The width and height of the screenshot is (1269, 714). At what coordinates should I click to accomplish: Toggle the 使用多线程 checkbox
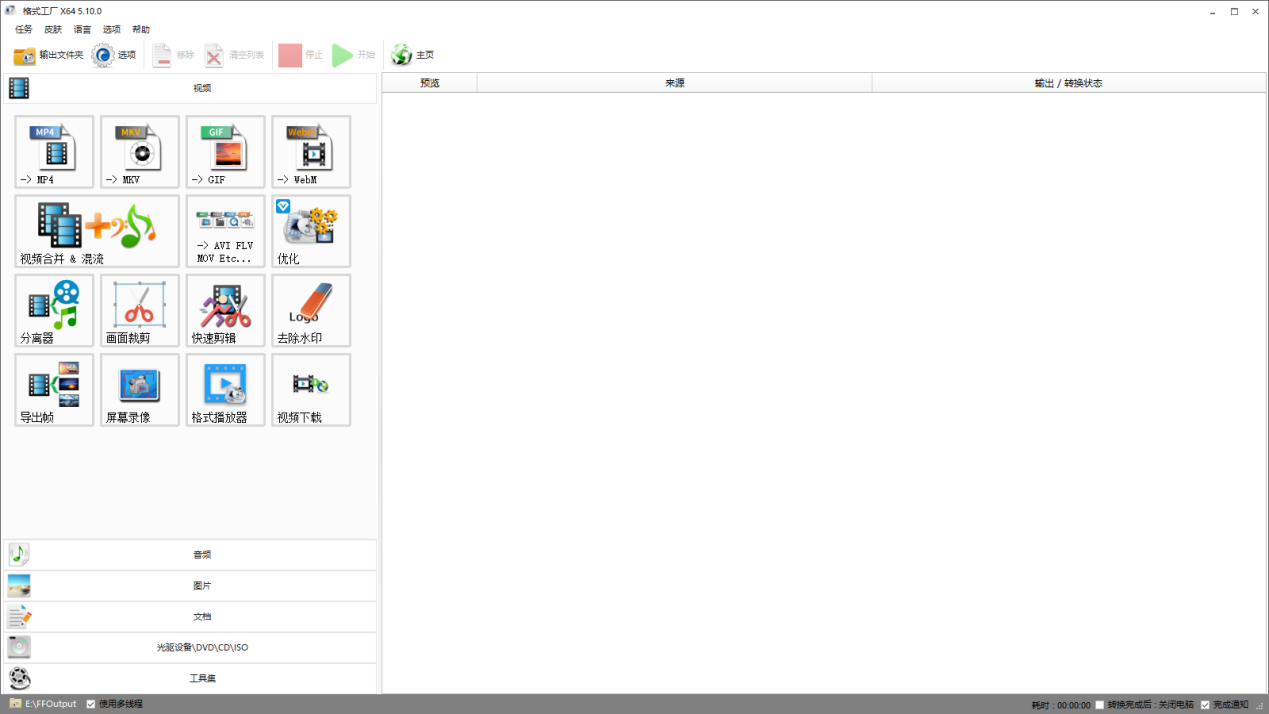(91, 704)
